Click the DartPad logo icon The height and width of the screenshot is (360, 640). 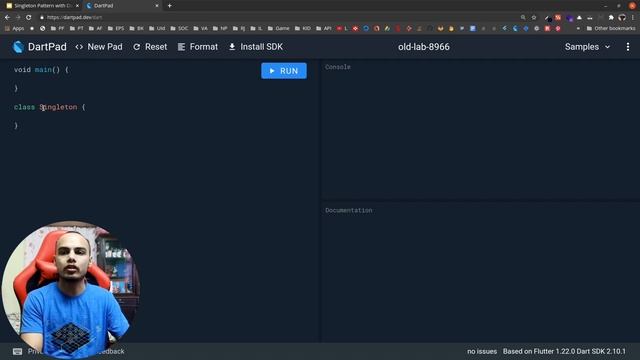click(18, 47)
